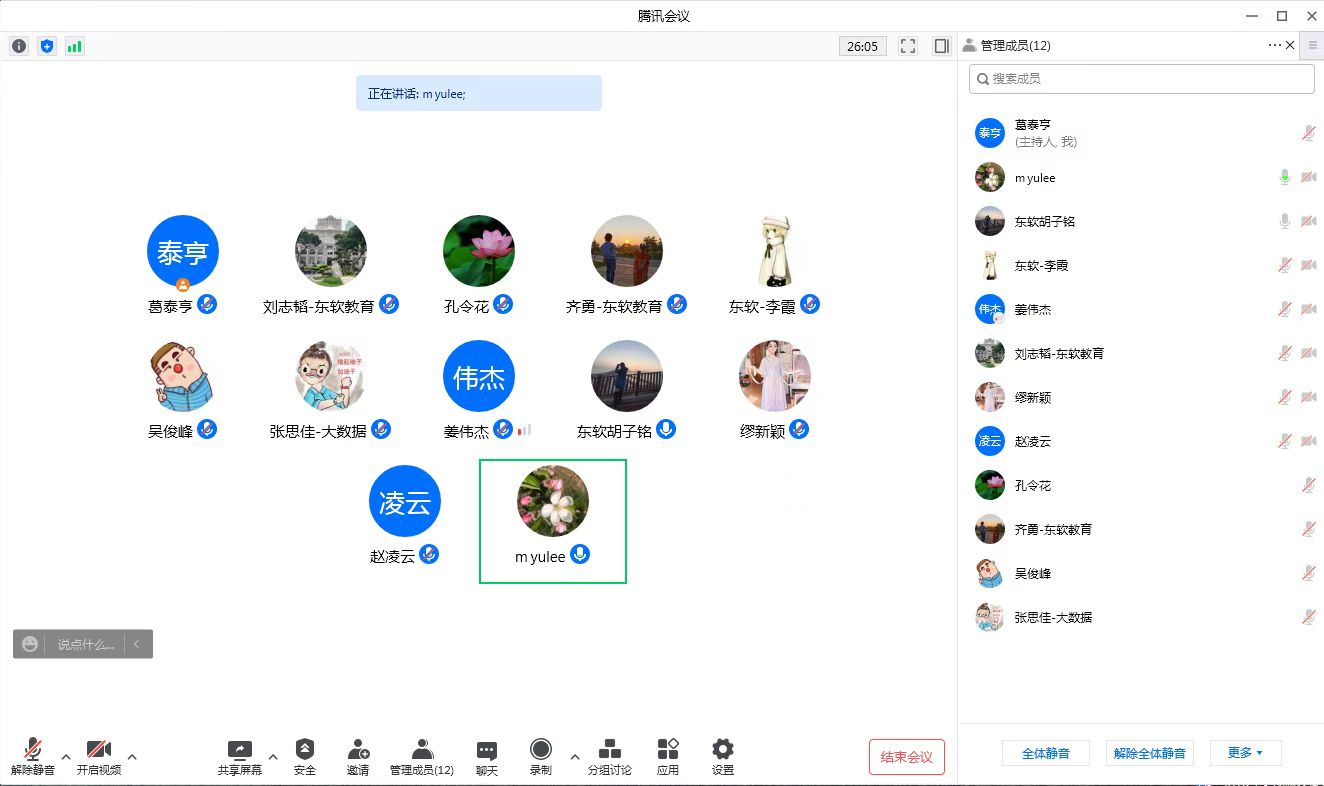Turn on camera via 开启视频
The width and height of the screenshot is (1324, 786).
point(99,750)
